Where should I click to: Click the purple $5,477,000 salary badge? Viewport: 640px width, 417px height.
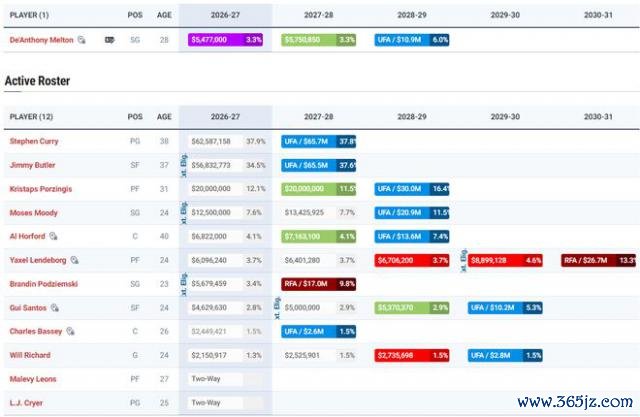(x=225, y=40)
